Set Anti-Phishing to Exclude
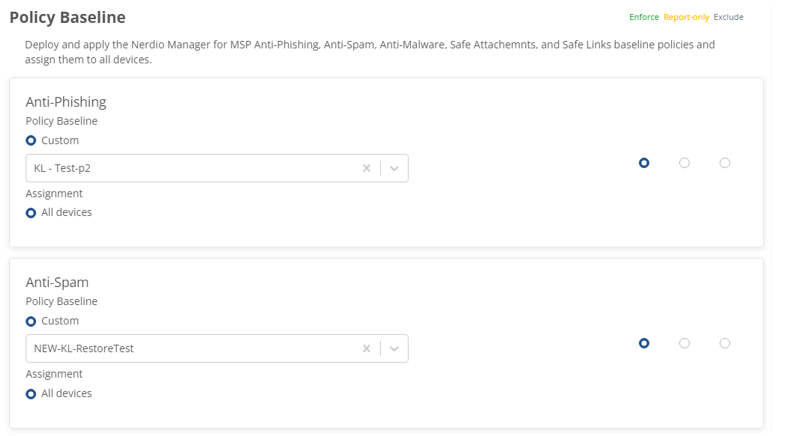Screen dimensions: 785x436 [x=725, y=163]
